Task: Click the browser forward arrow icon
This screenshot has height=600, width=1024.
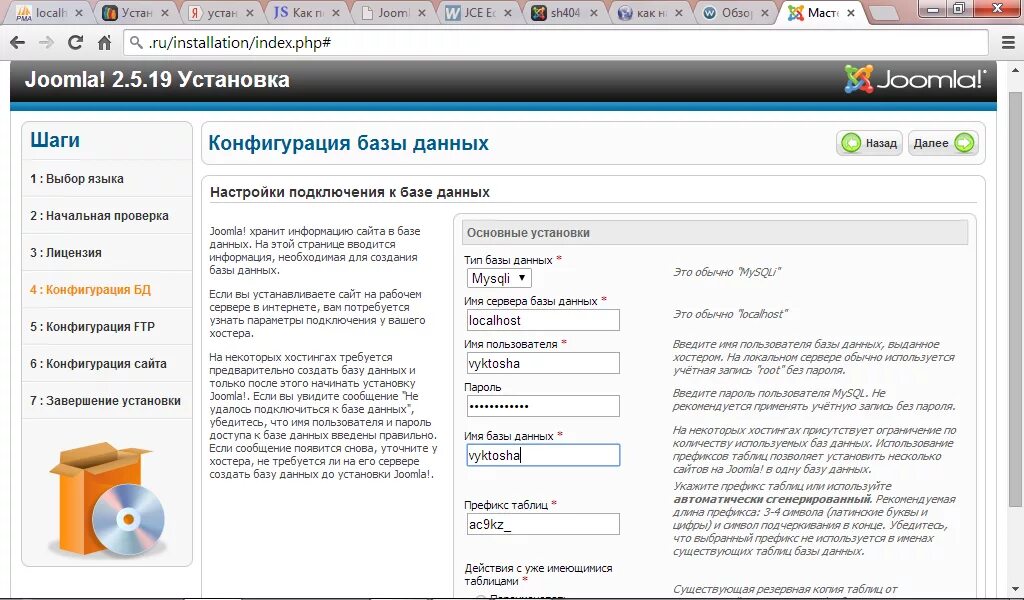Action: point(46,43)
